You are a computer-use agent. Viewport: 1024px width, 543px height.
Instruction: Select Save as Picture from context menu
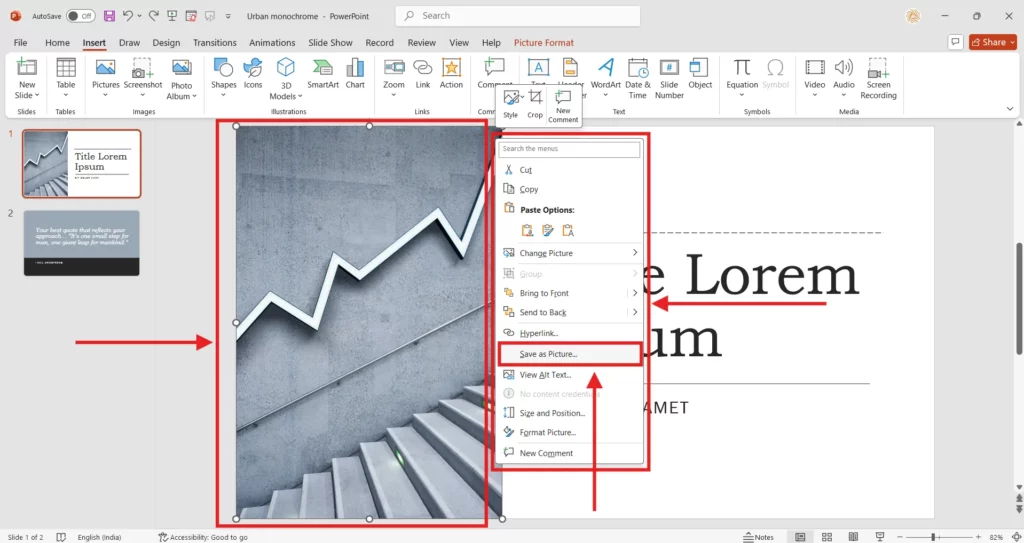[x=548, y=354]
